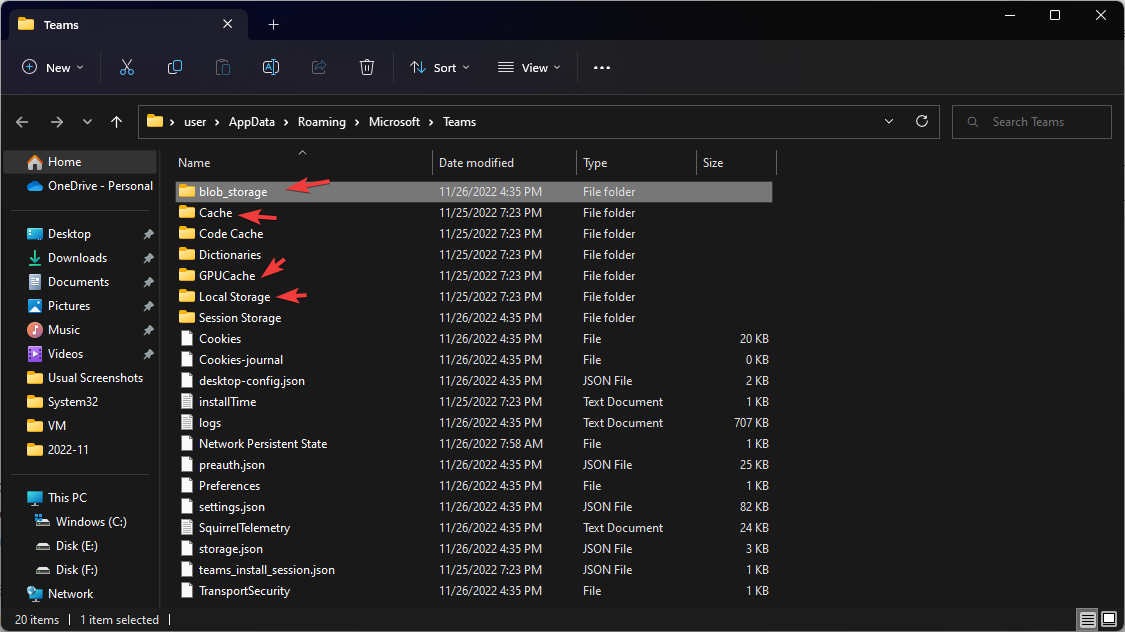
Task: Sort by Name column header
Action: pyautogui.click(x=303, y=163)
